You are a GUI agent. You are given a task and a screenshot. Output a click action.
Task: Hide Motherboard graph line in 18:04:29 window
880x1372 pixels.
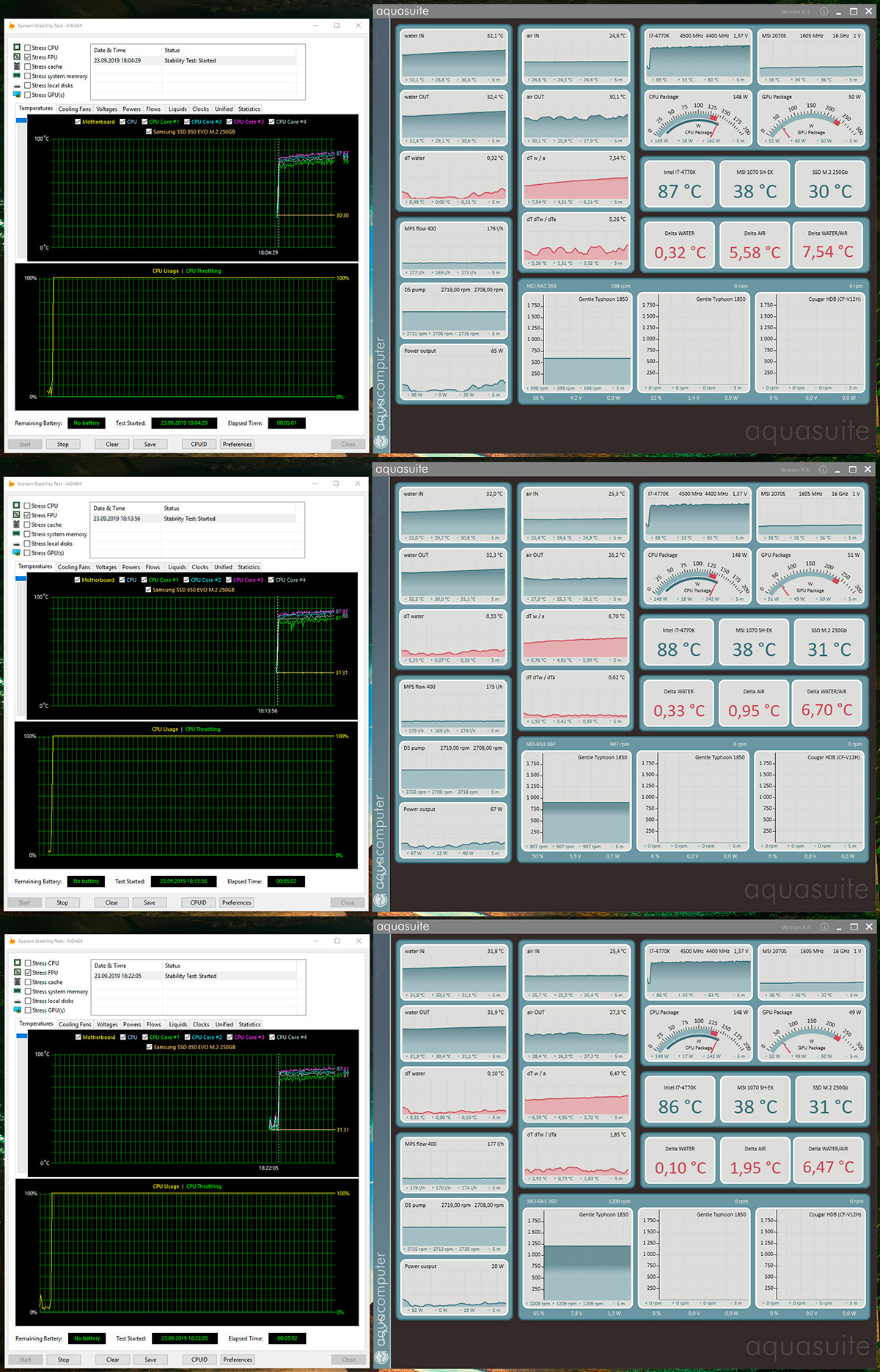tap(78, 122)
